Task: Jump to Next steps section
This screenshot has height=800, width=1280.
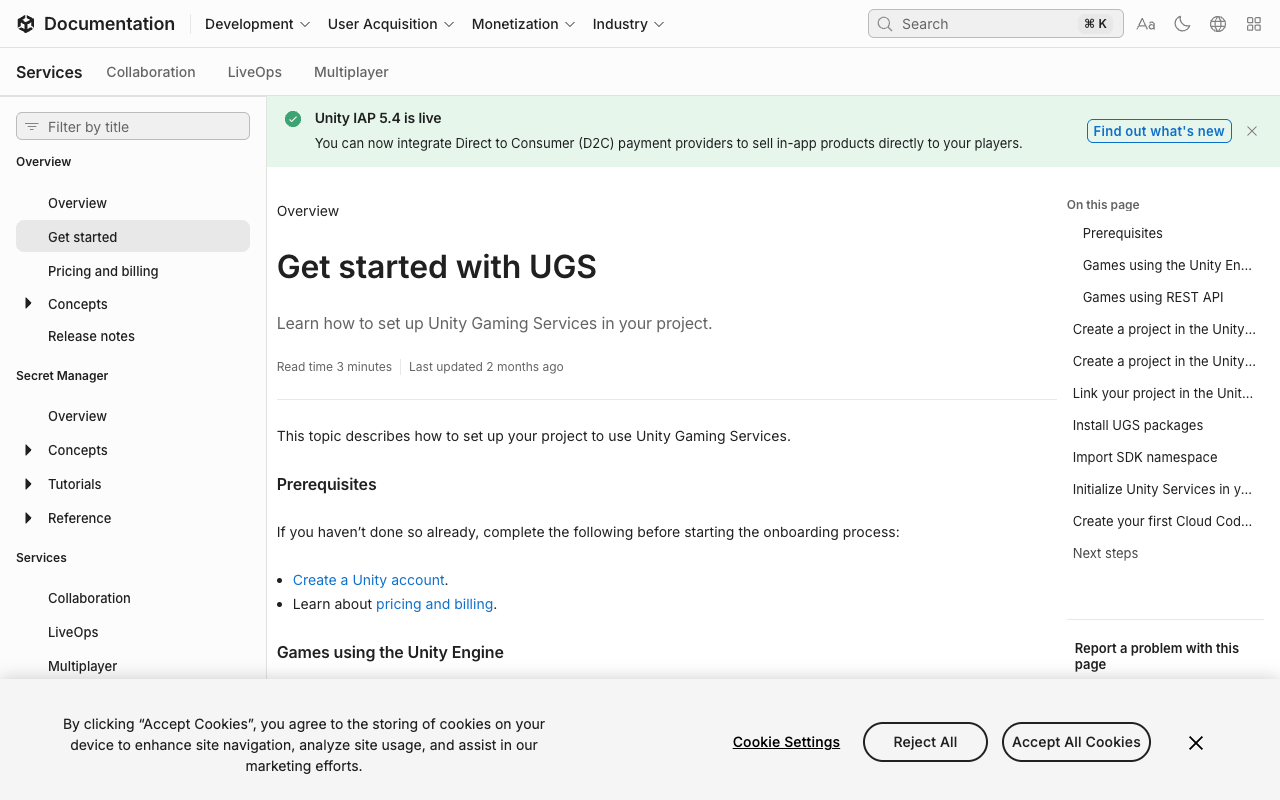Action: [x=1105, y=553]
